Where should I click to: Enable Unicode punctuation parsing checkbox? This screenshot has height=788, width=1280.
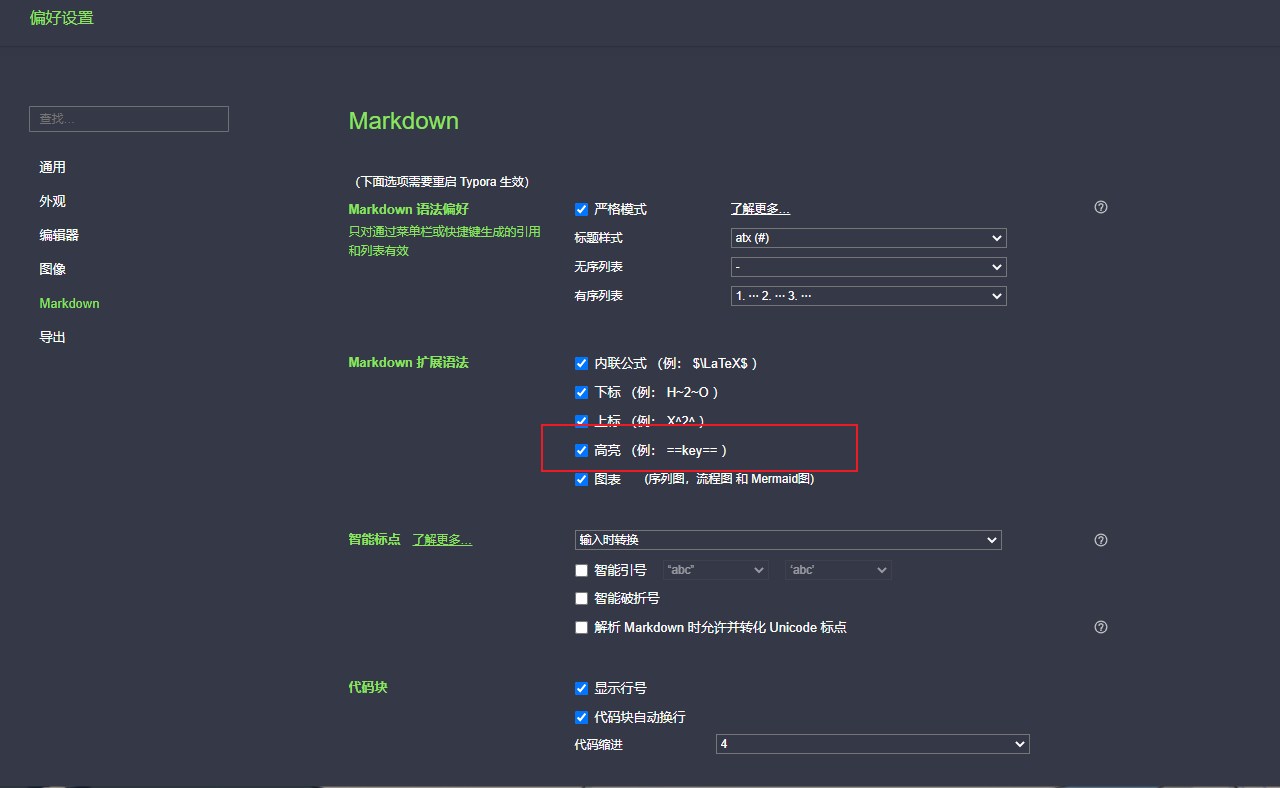pyautogui.click(x=581, y=627)
